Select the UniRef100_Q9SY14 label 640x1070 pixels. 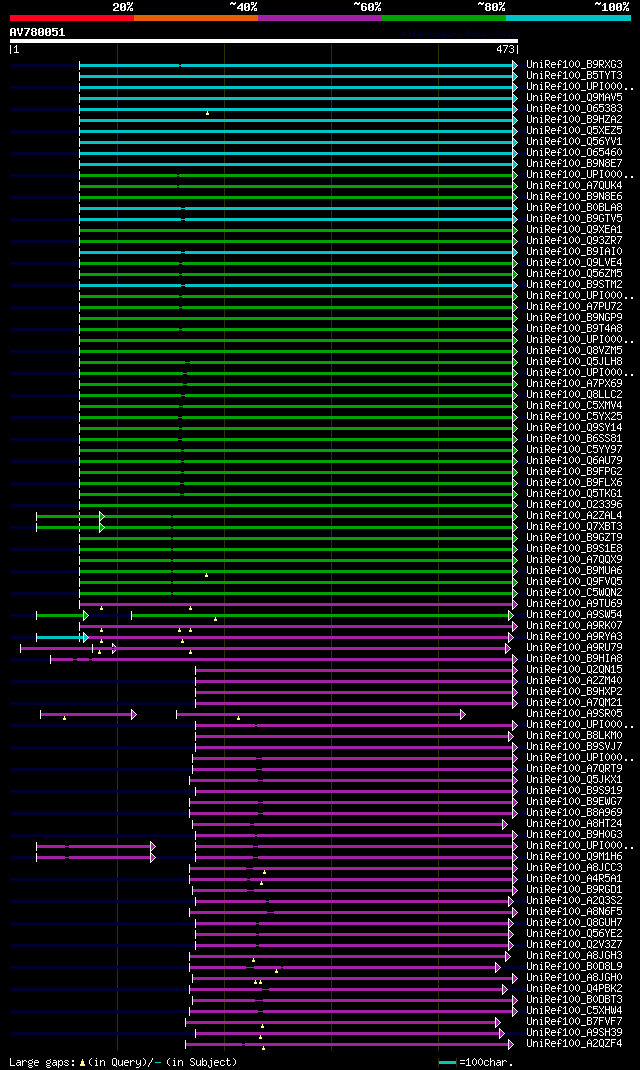574,428
